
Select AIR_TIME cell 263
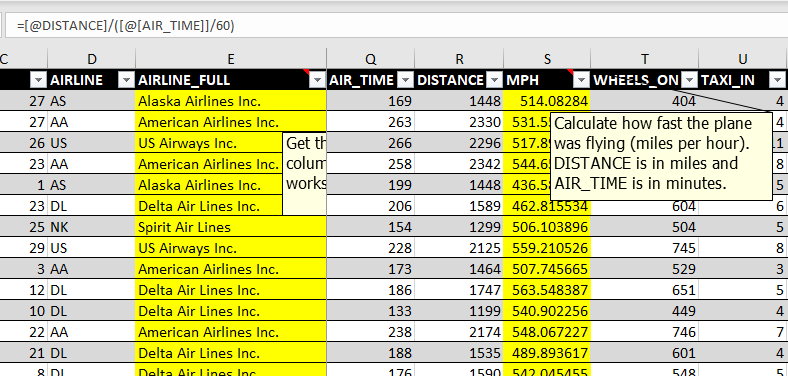(370, 122)
